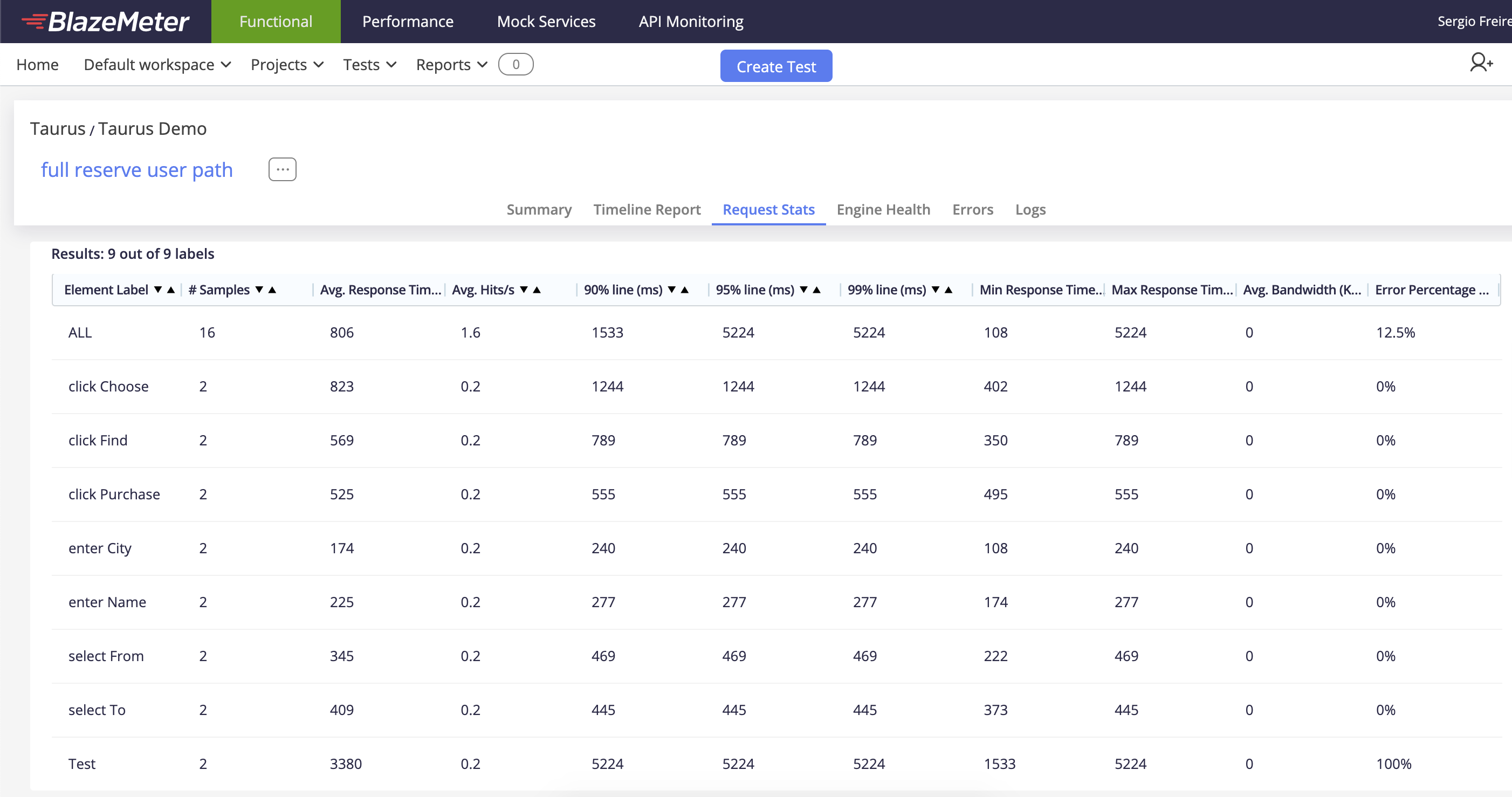Screen dimensions: 1512x797
Task: Open the Engine Health tab
Action: click(883, 210)
